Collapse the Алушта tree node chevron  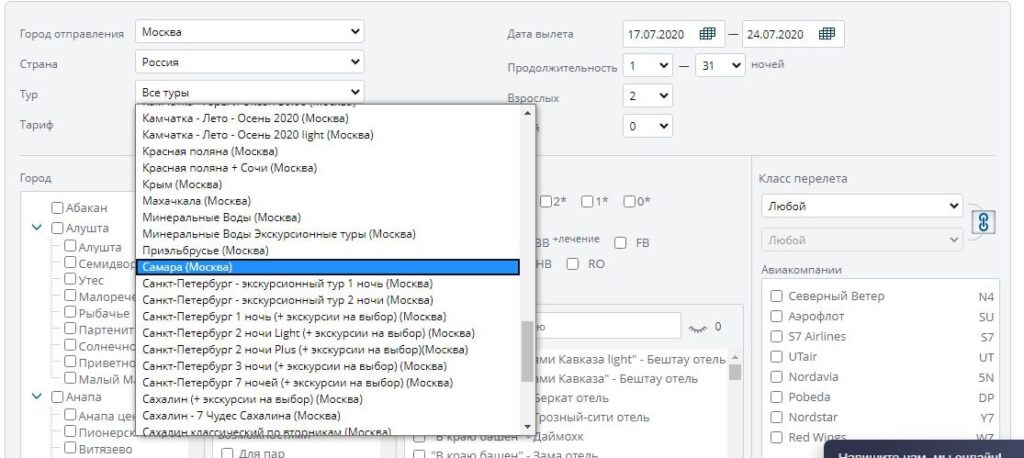pyautogui.click(x=39, y=228)
